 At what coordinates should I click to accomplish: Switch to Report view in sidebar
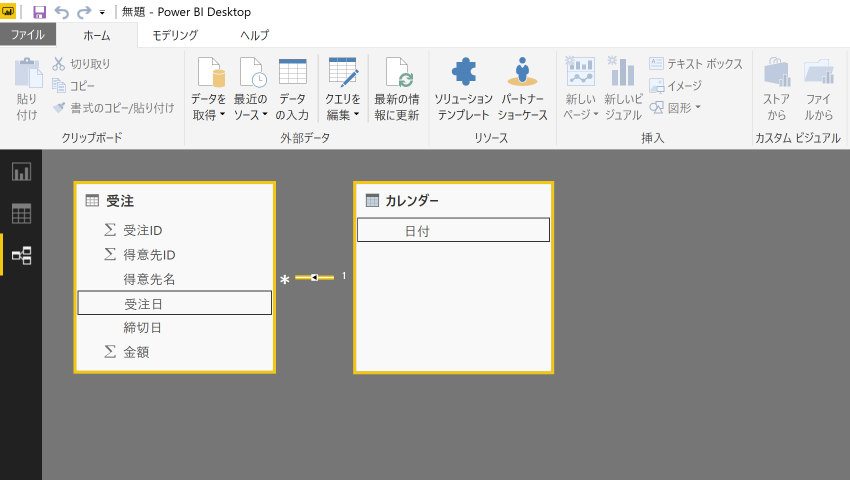21,172
